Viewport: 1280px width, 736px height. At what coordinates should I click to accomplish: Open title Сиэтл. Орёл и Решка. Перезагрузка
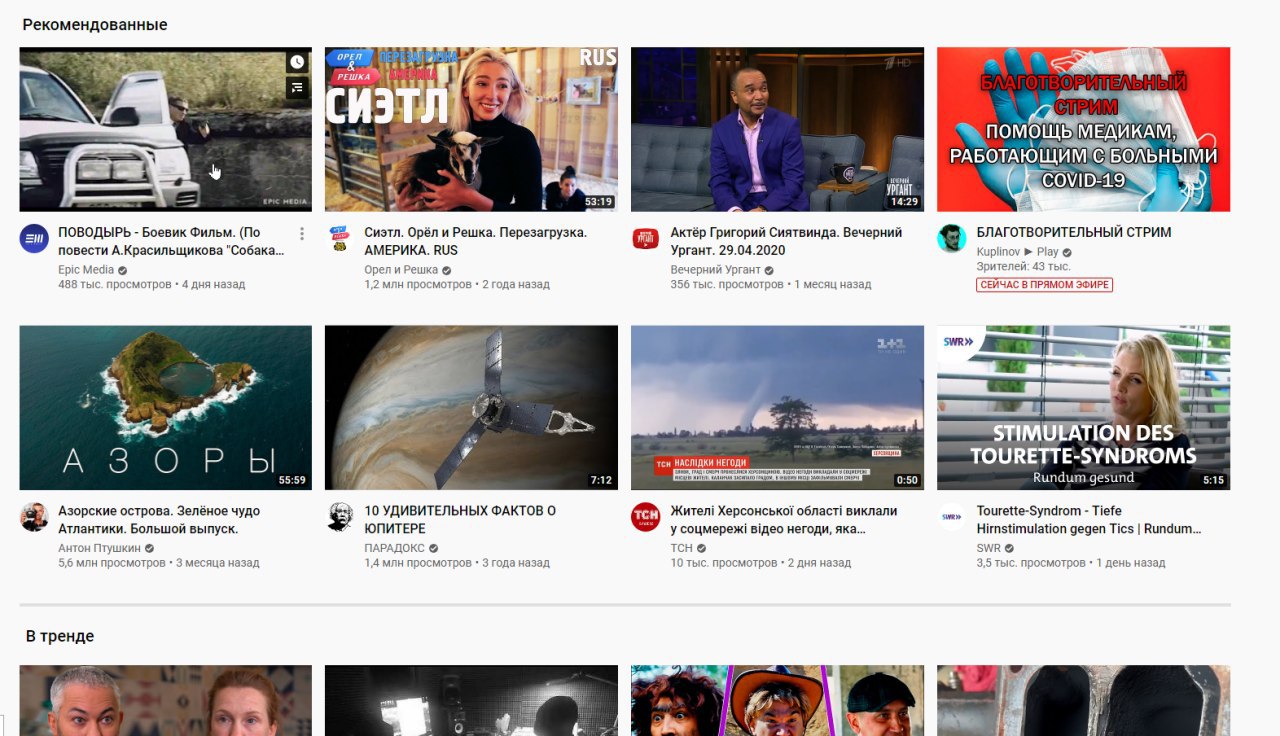coord(475,241)
